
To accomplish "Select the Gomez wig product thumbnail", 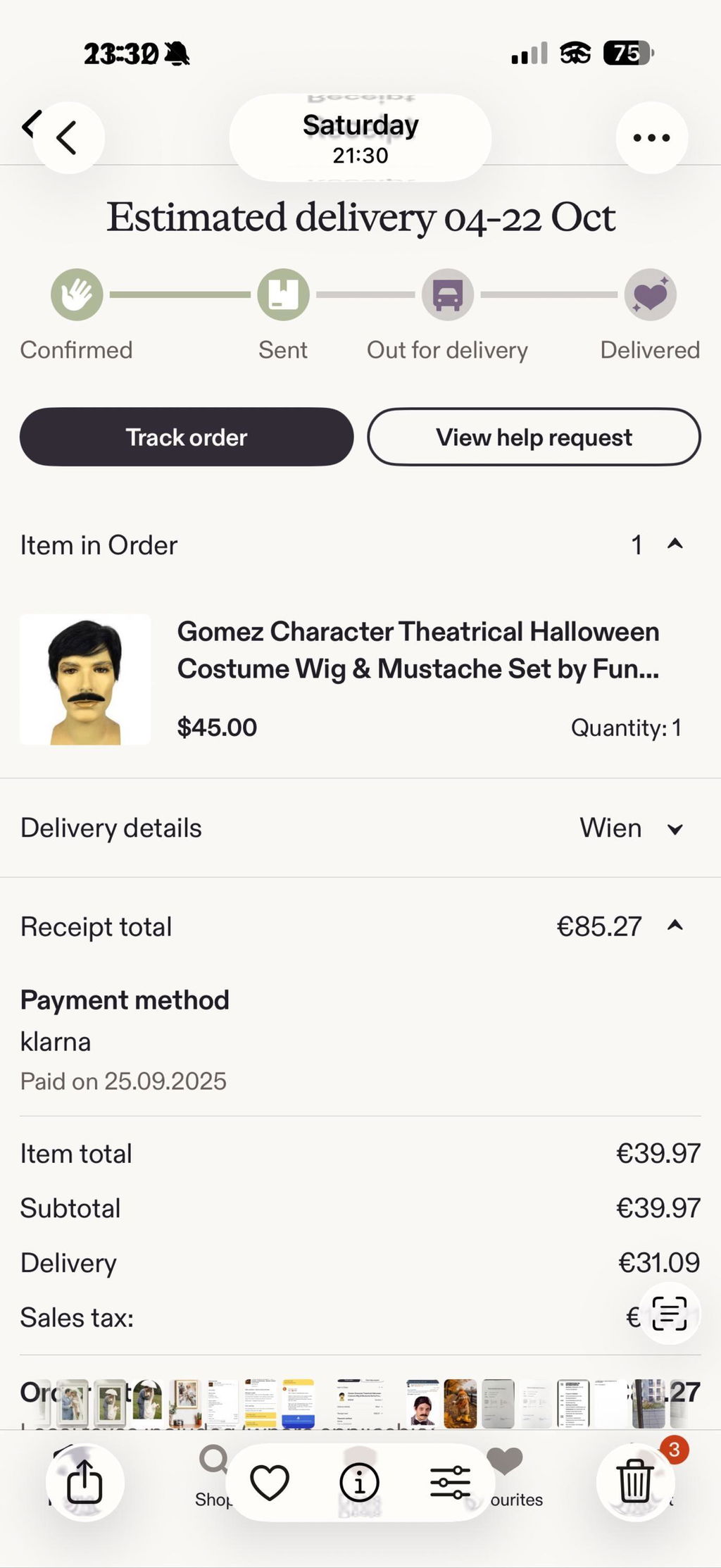I will (85, 680).
